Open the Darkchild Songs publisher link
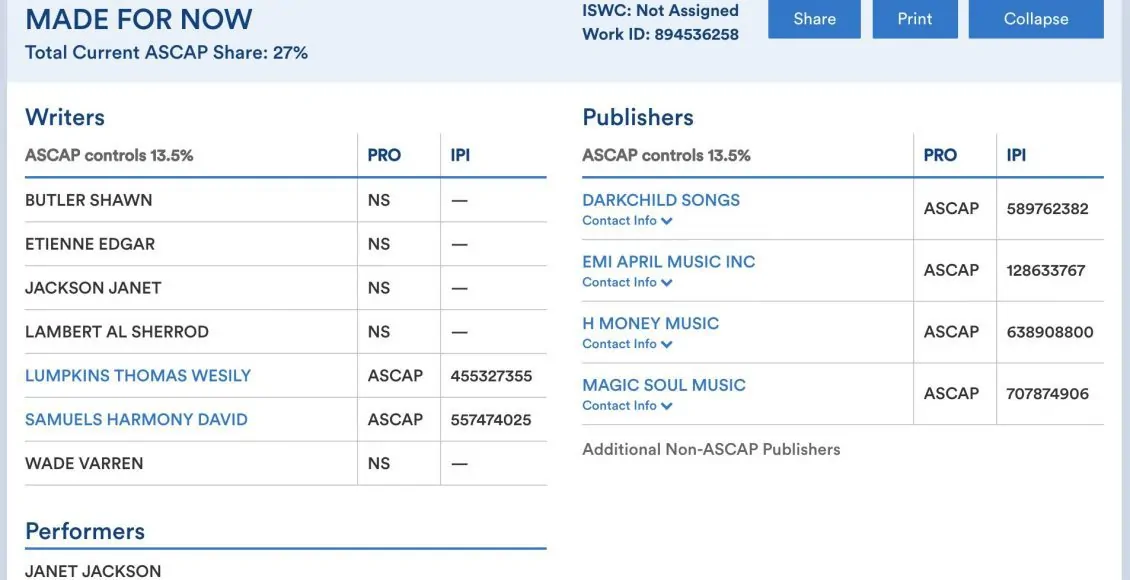 click(661, 200)
